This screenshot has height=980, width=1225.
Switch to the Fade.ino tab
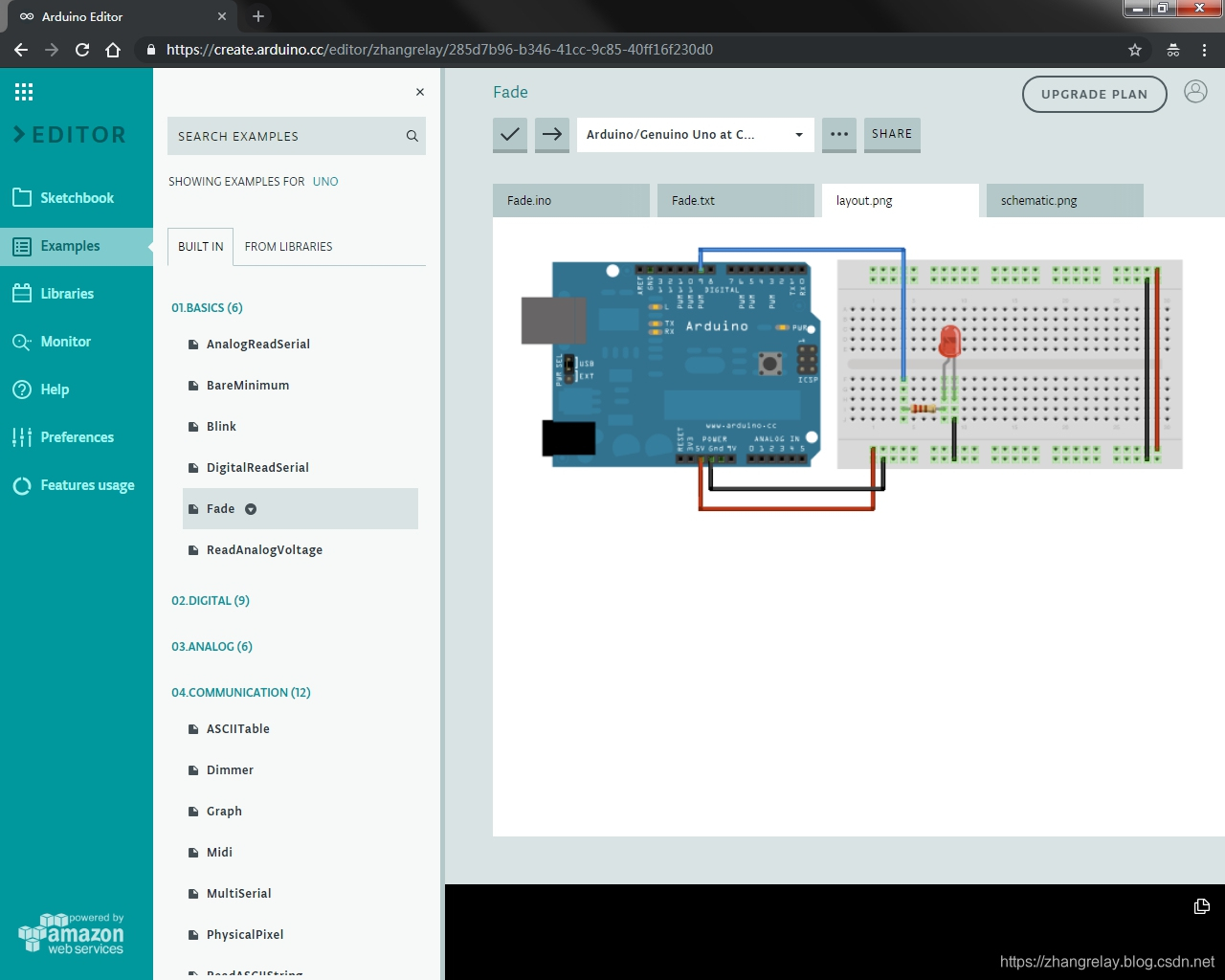pos(571,200)
